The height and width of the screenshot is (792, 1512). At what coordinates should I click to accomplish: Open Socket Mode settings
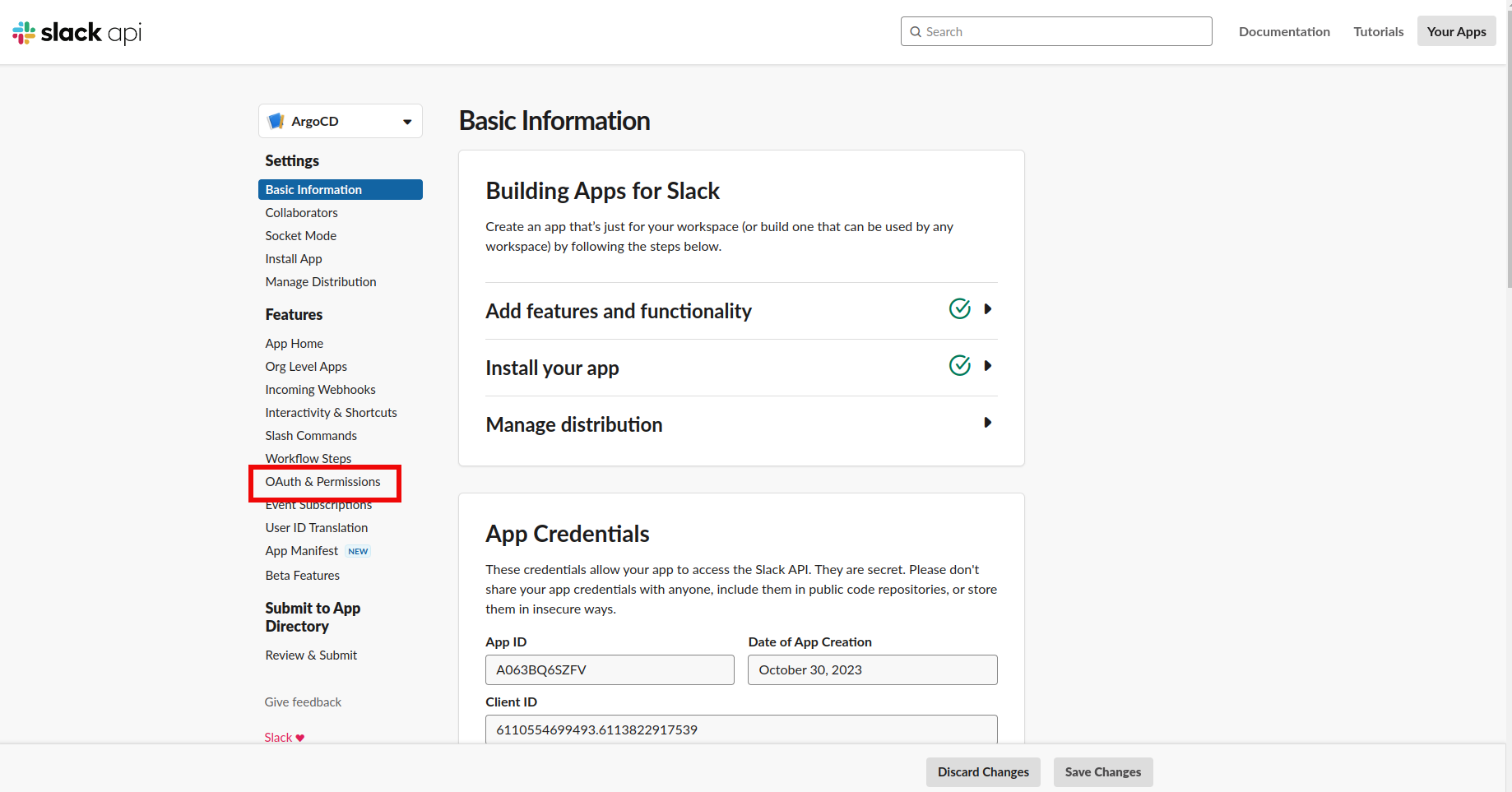300,236
